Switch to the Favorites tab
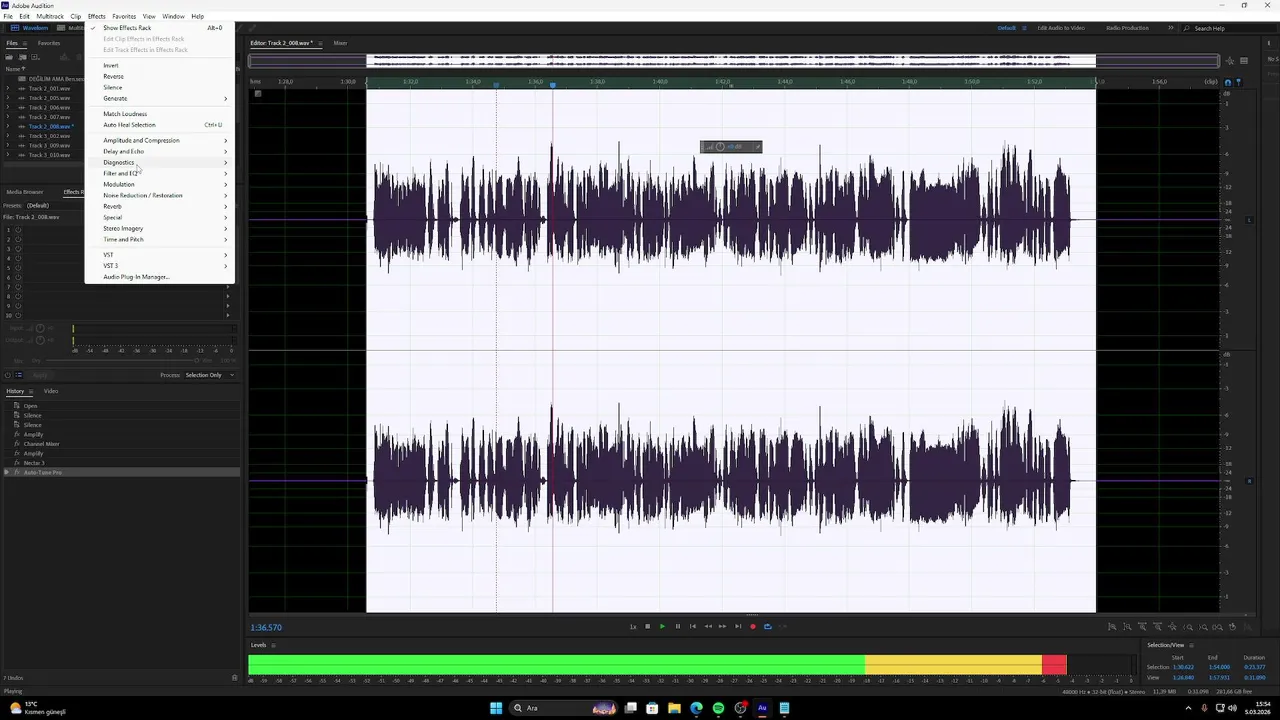 tap(49, 43)
